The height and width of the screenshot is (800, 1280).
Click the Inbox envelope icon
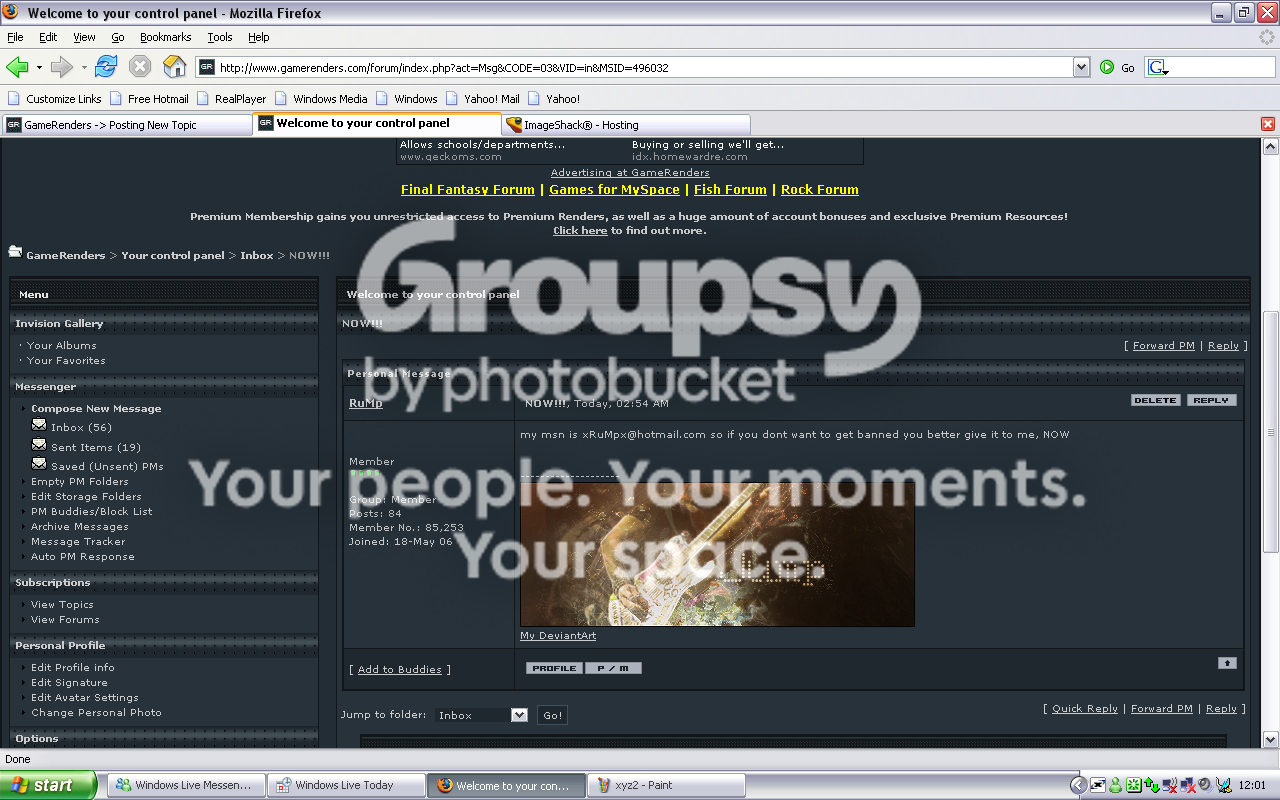[x=39, y=426]
